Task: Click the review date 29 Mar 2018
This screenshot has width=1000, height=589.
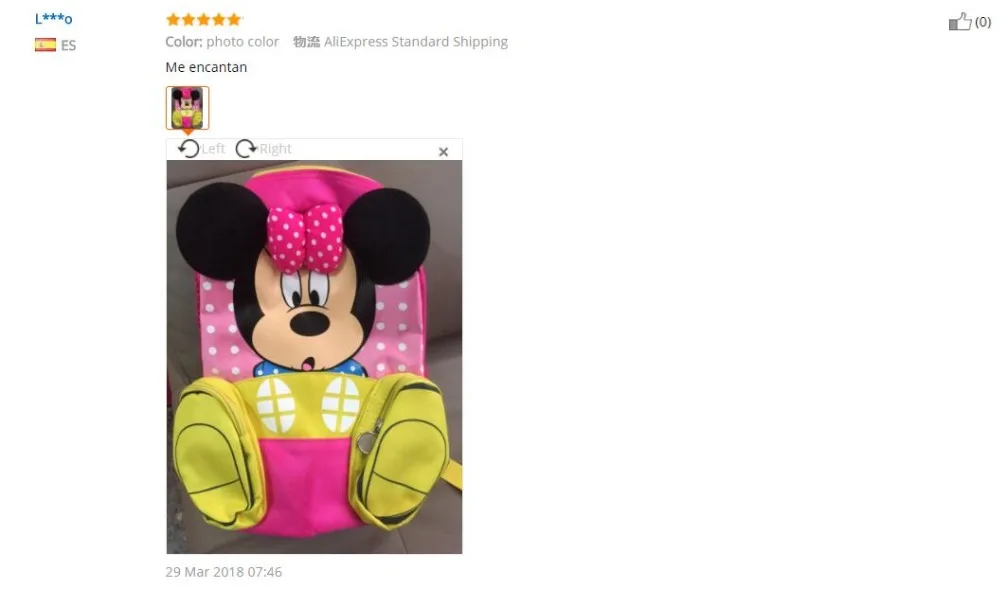Action: point(223,572)
